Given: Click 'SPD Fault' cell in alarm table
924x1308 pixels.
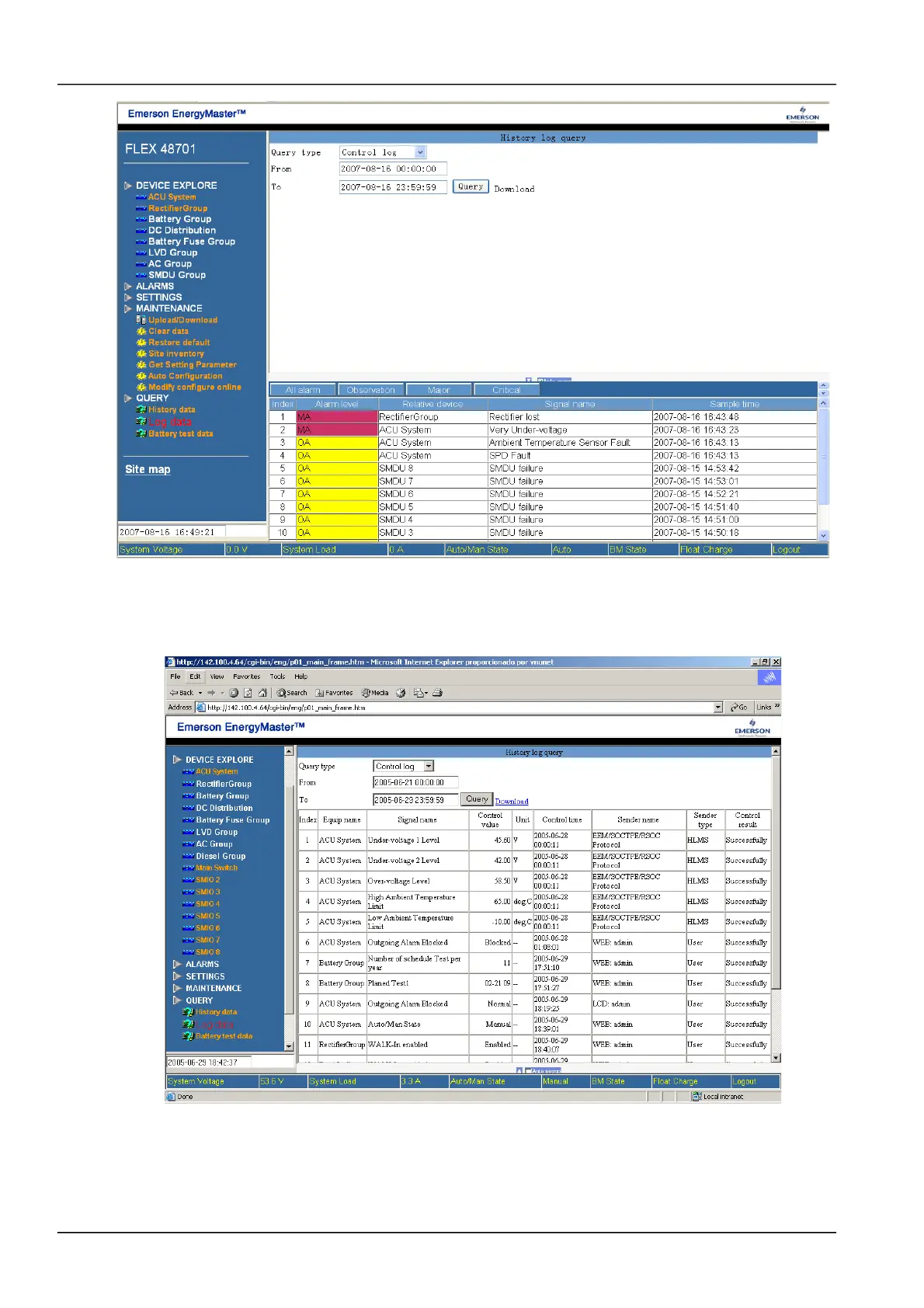Looking at the screenshot, I should [x=569, y=456].
